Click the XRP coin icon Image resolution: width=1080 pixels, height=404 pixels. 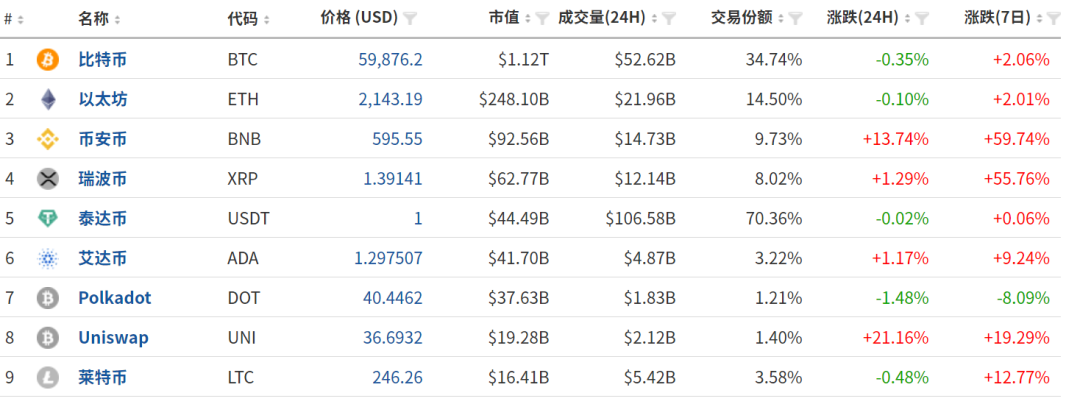pyautogui.click(x=47, y=179)
